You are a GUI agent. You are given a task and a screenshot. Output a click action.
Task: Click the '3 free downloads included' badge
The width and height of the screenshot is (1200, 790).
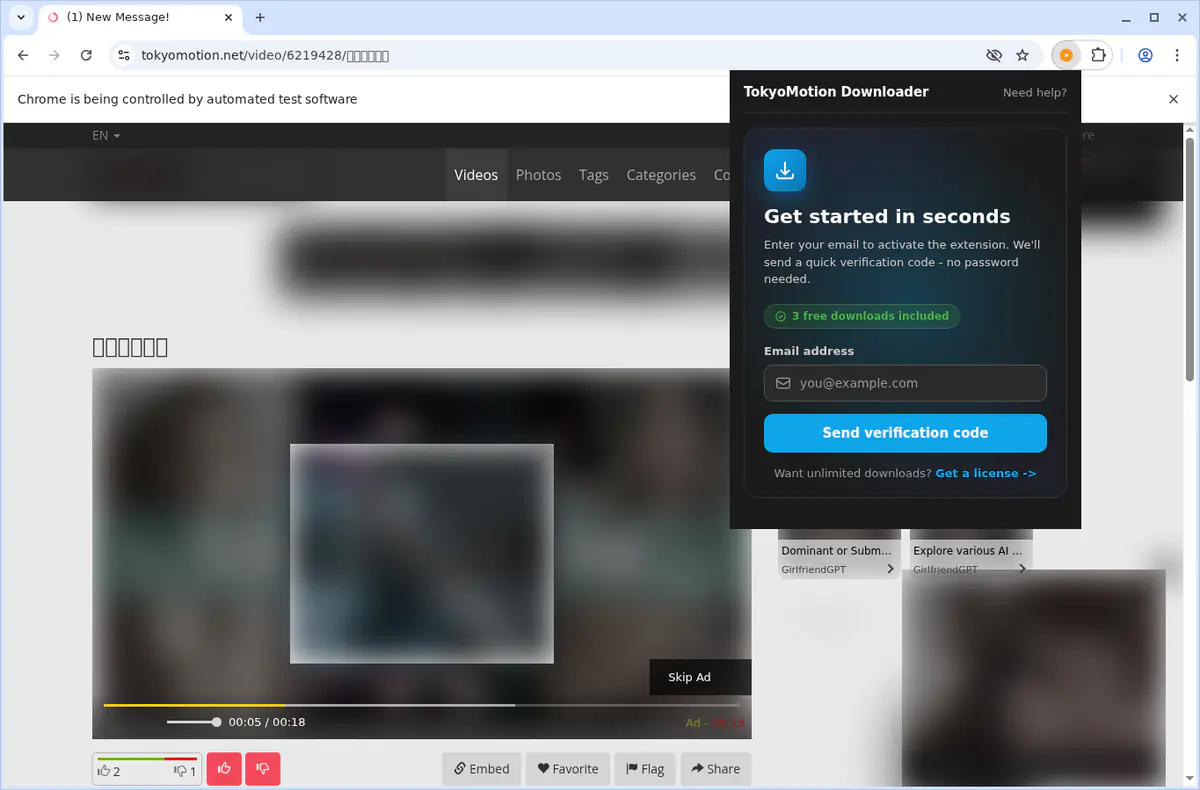coord(862,316)
